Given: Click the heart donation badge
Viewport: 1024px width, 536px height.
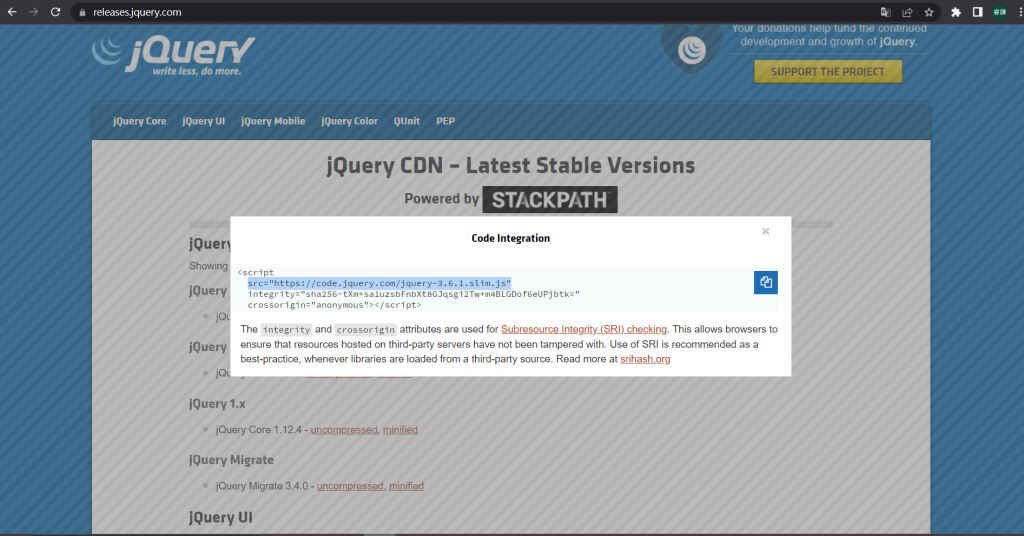Looking at the screenshot, I should point(692,49).
